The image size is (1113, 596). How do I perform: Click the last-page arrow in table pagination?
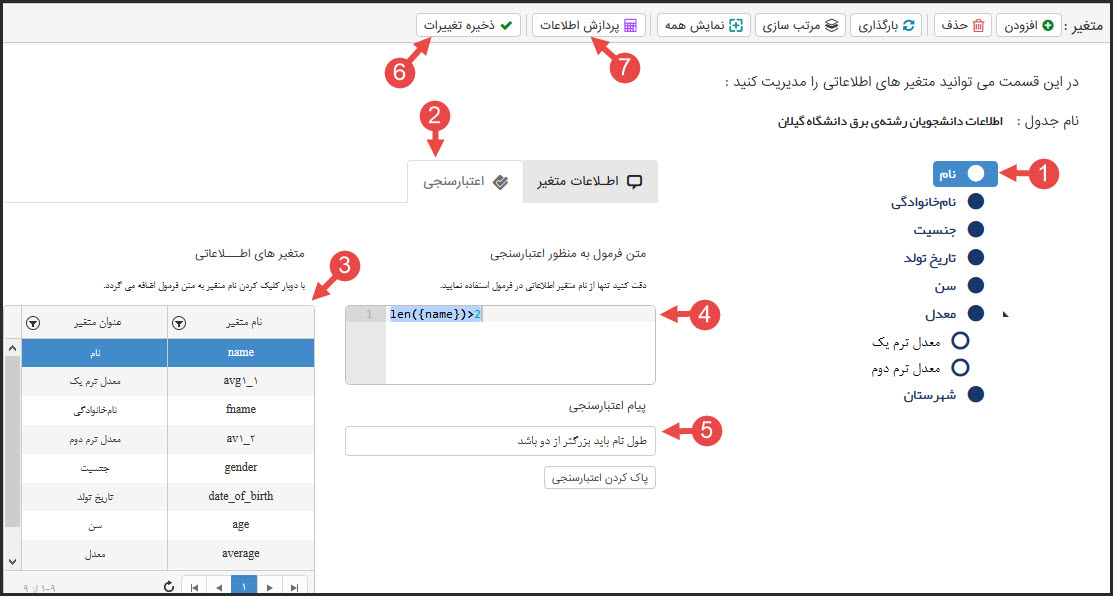point(295,586)
